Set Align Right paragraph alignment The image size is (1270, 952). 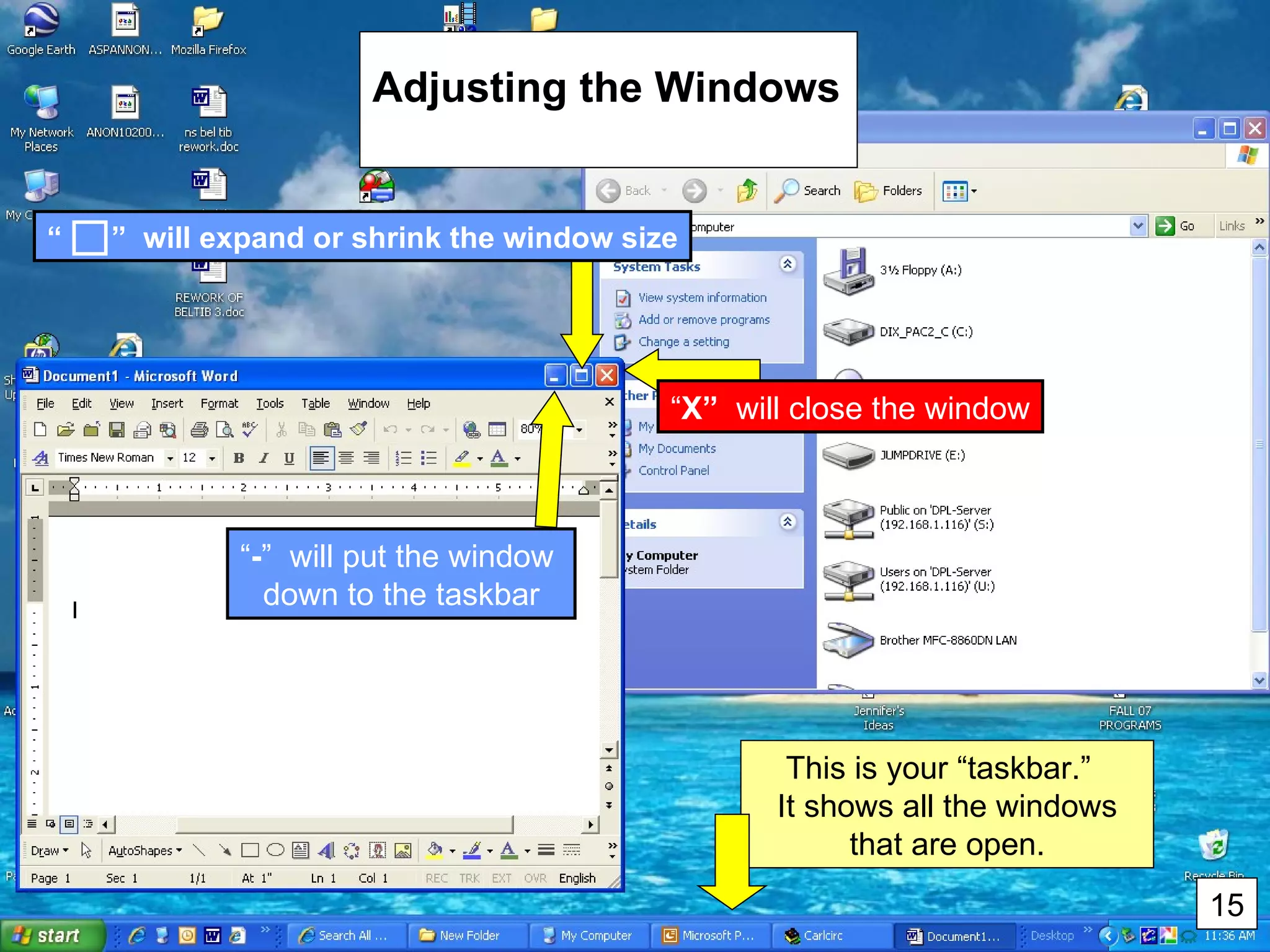coord(371,458)
